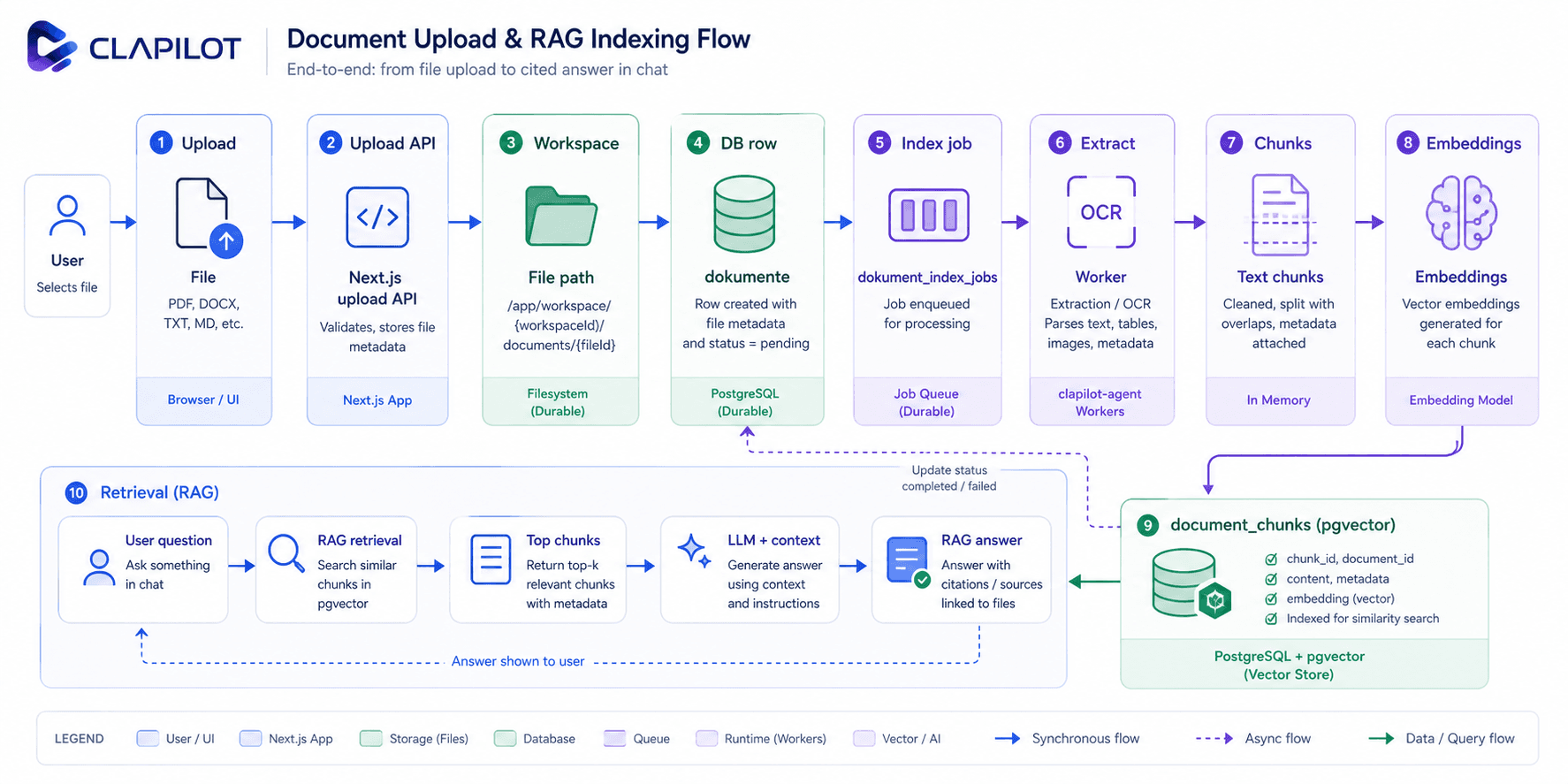This screenshot has width=1568, height=784.
Task: Click the Next.js upload API code icon
Action: [377, 217]
